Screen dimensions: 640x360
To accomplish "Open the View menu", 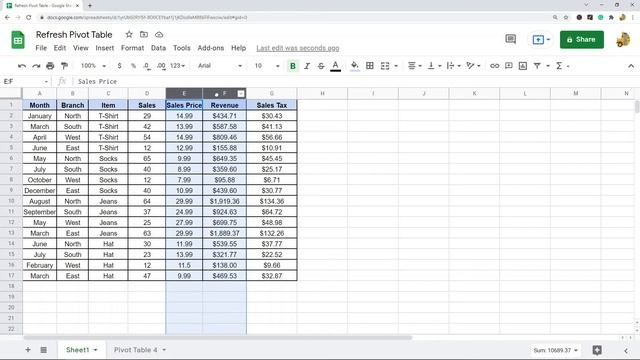I will tap(81, 48).
